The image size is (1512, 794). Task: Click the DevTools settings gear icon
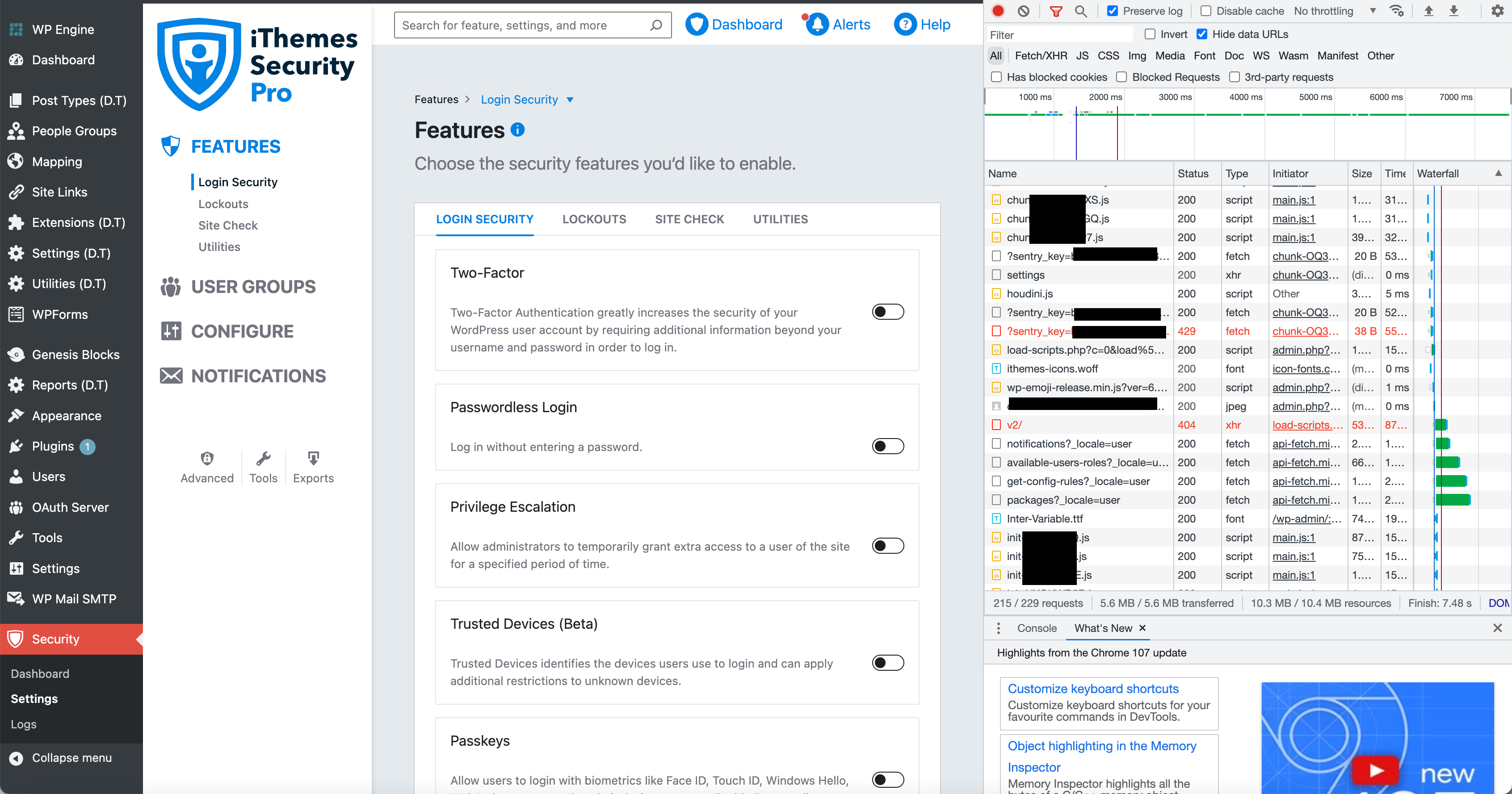coord(1497,11)
